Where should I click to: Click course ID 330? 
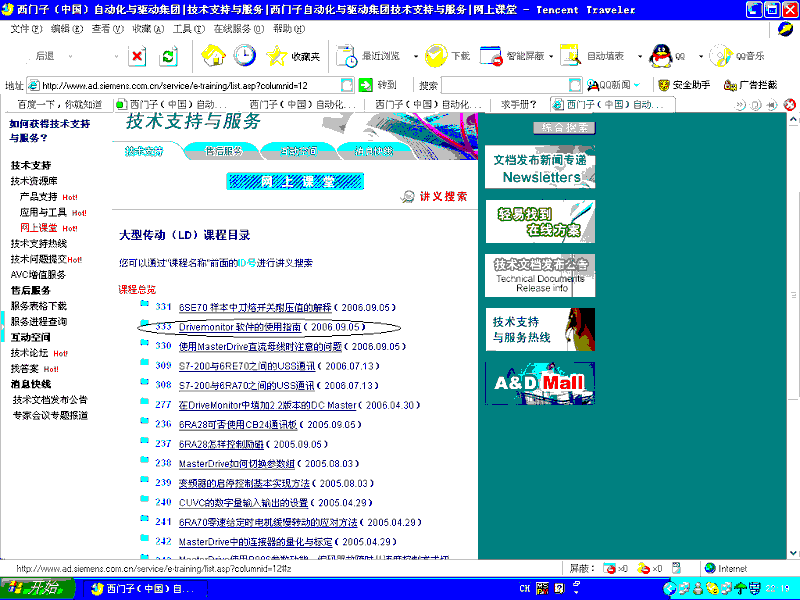click(x=163, y=345)
